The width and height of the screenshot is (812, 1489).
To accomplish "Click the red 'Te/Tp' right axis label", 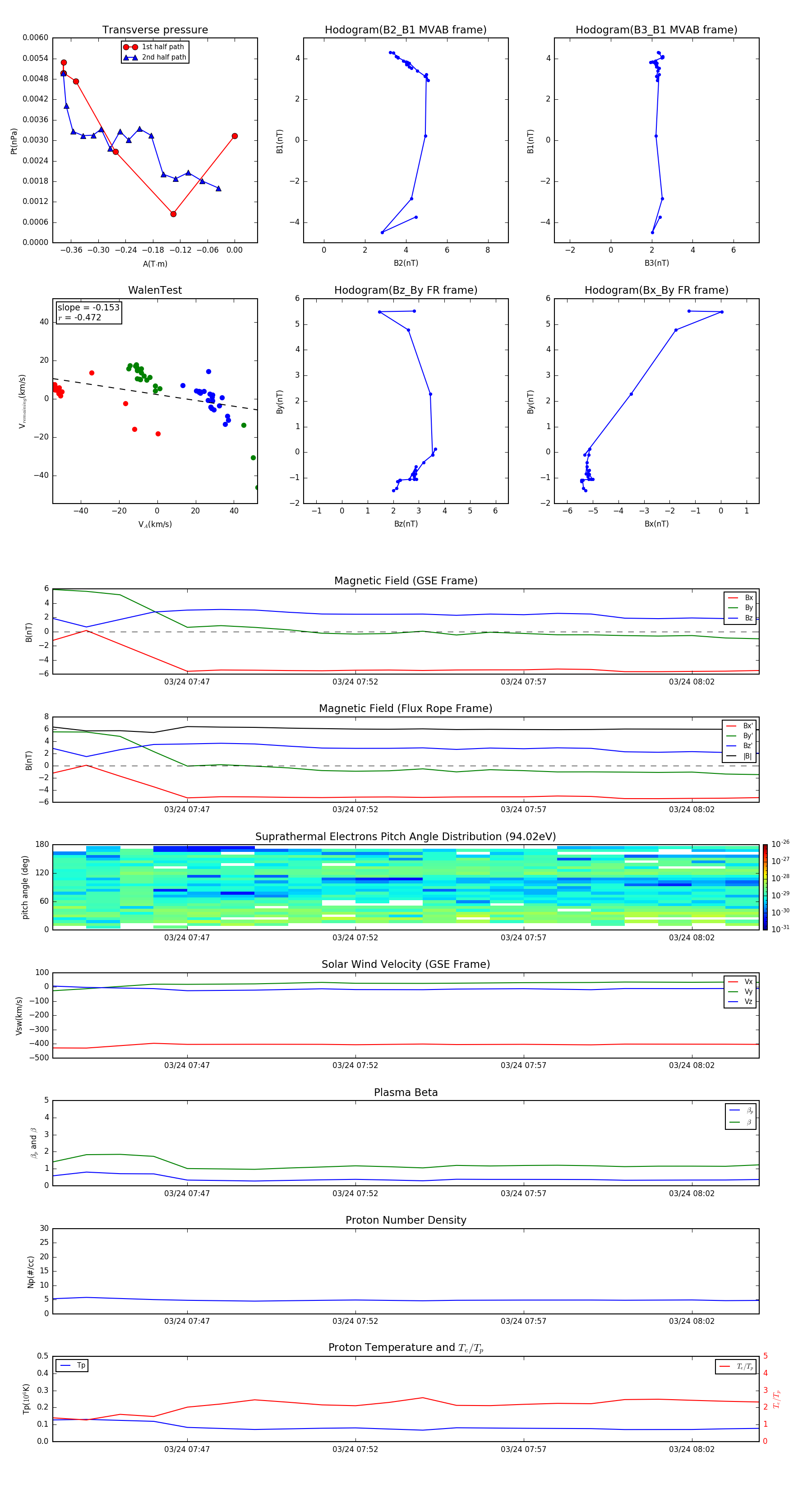I will coord(777,1399).
